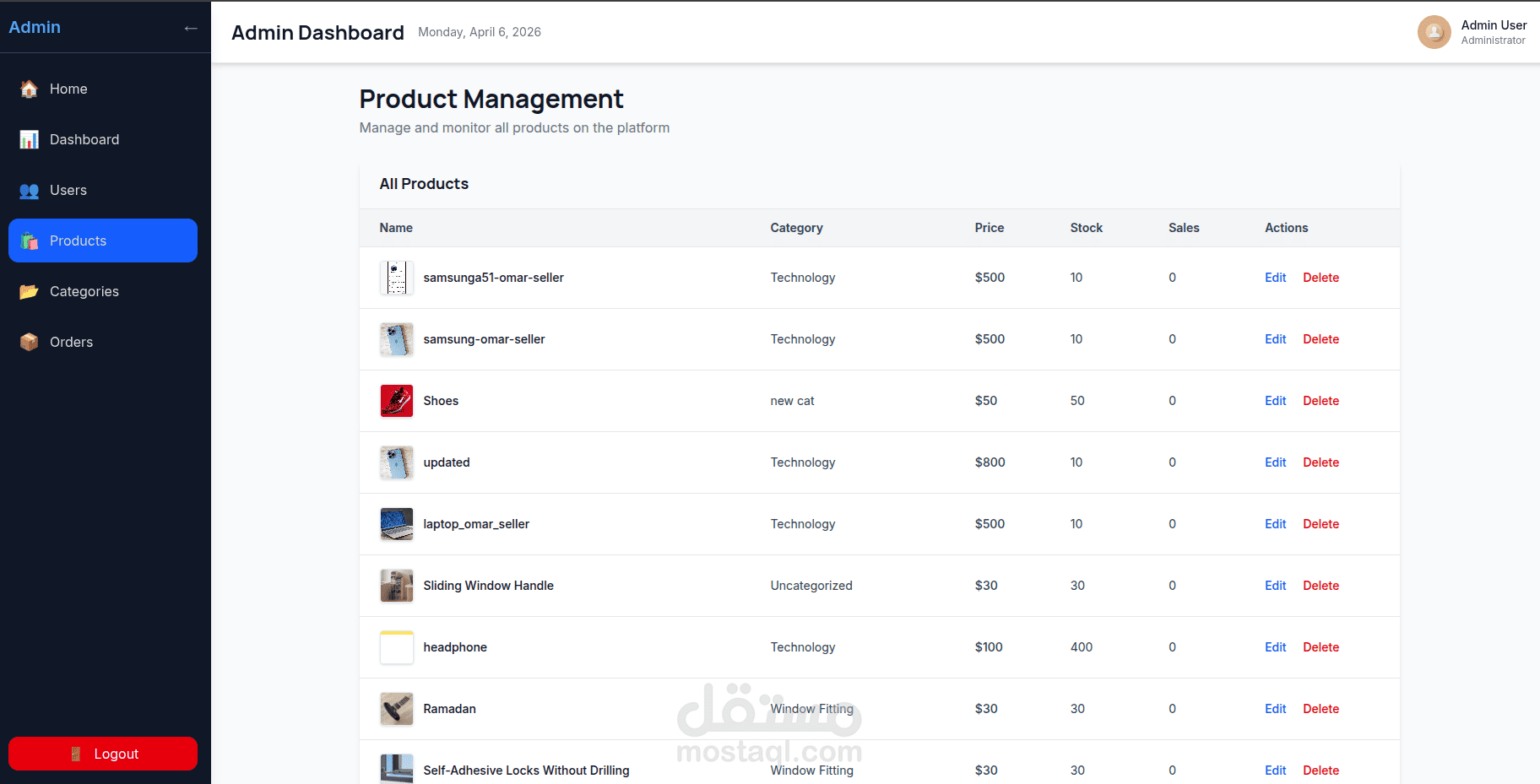Edit the samsunga51-omar-seller product

click(1275, 278)
